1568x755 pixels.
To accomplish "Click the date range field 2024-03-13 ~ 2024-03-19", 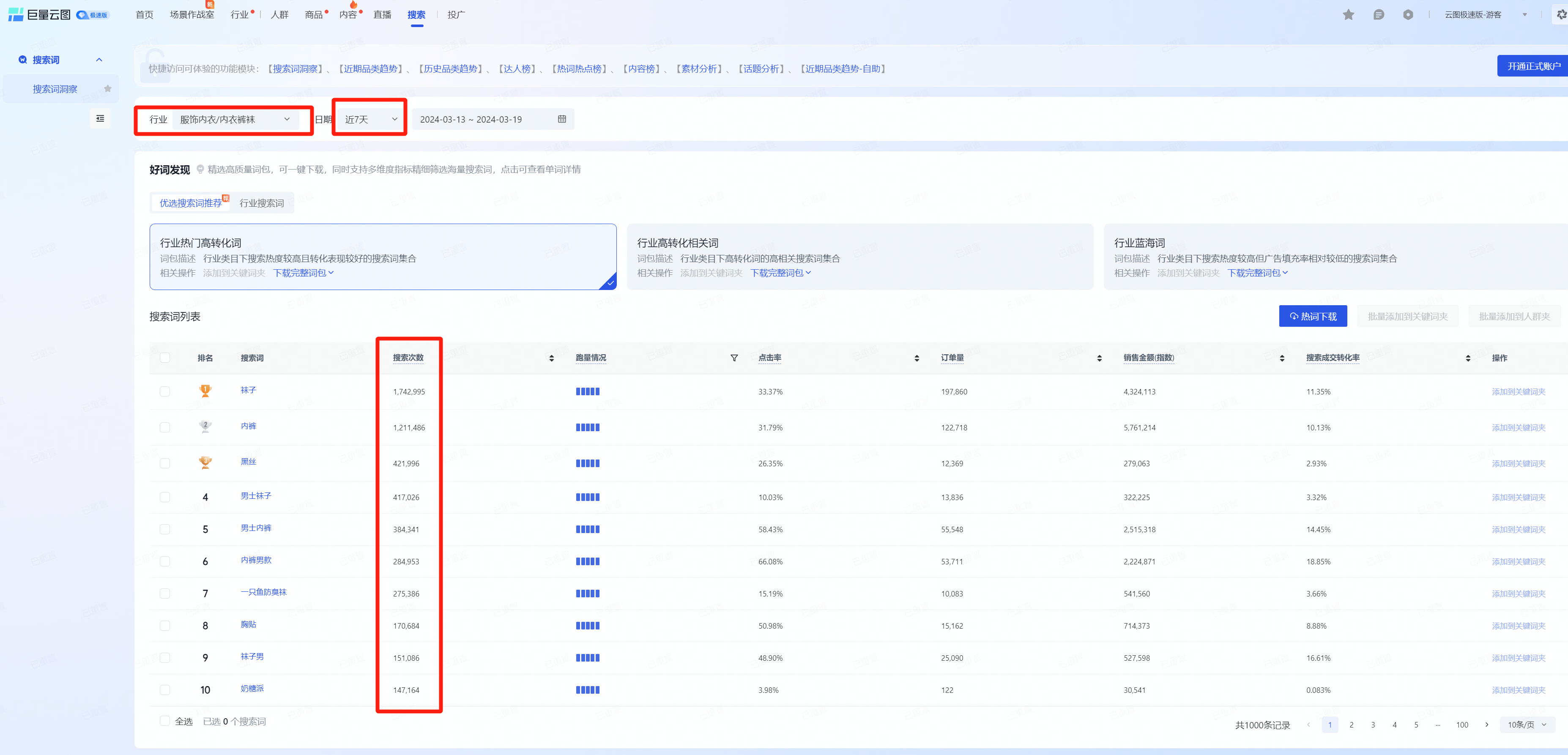I will point(493,119).
